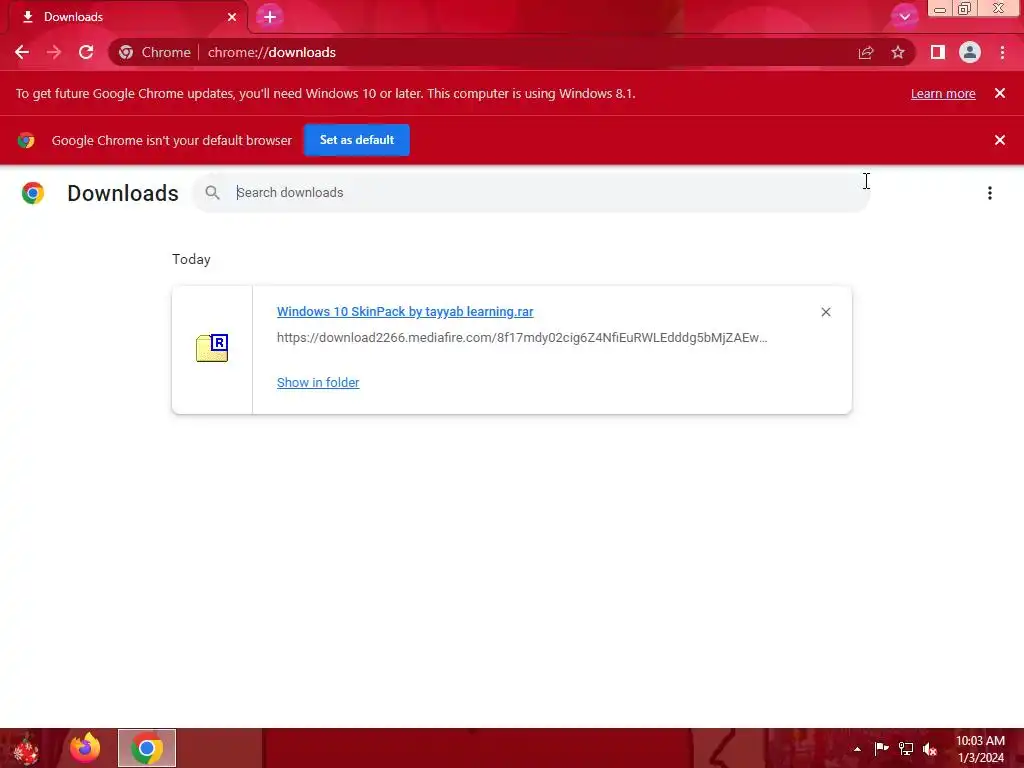Launch Firefox from the taskbar
This screenshot has width=1024, height=768.
tap(86, 748)
